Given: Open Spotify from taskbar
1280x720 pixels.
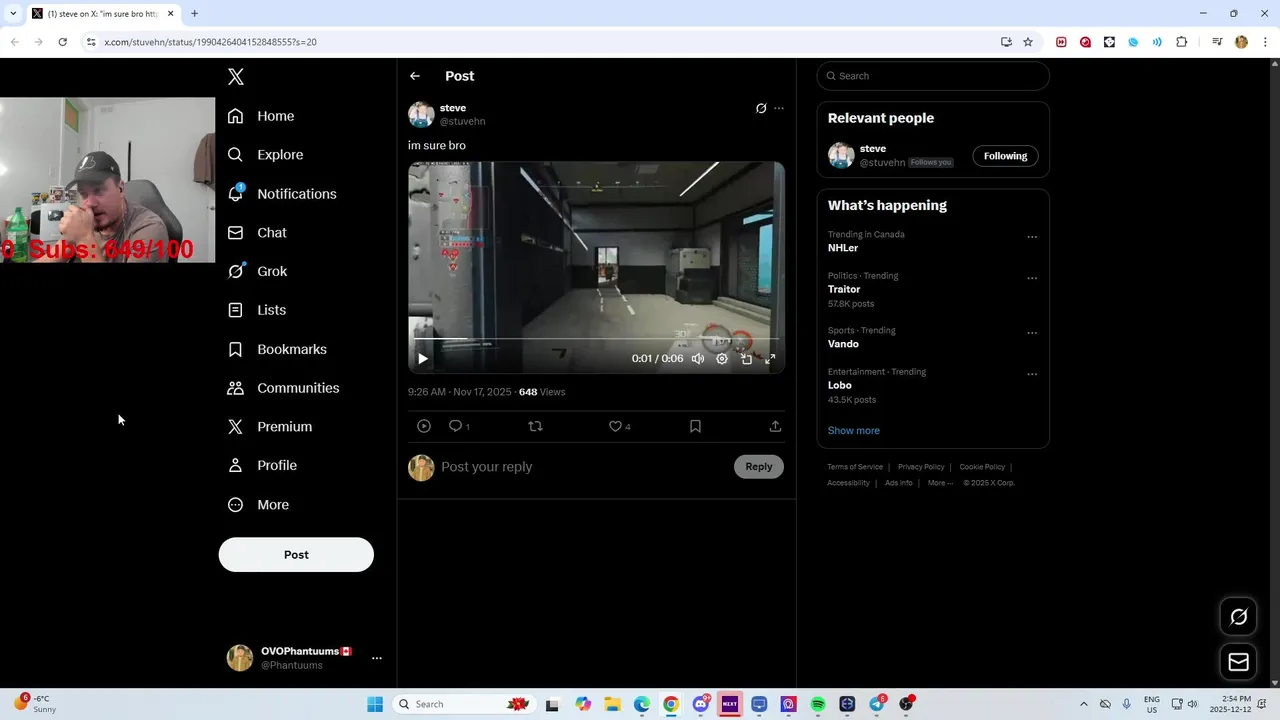Looking at the screenshot, I should [x=818, y=704].
